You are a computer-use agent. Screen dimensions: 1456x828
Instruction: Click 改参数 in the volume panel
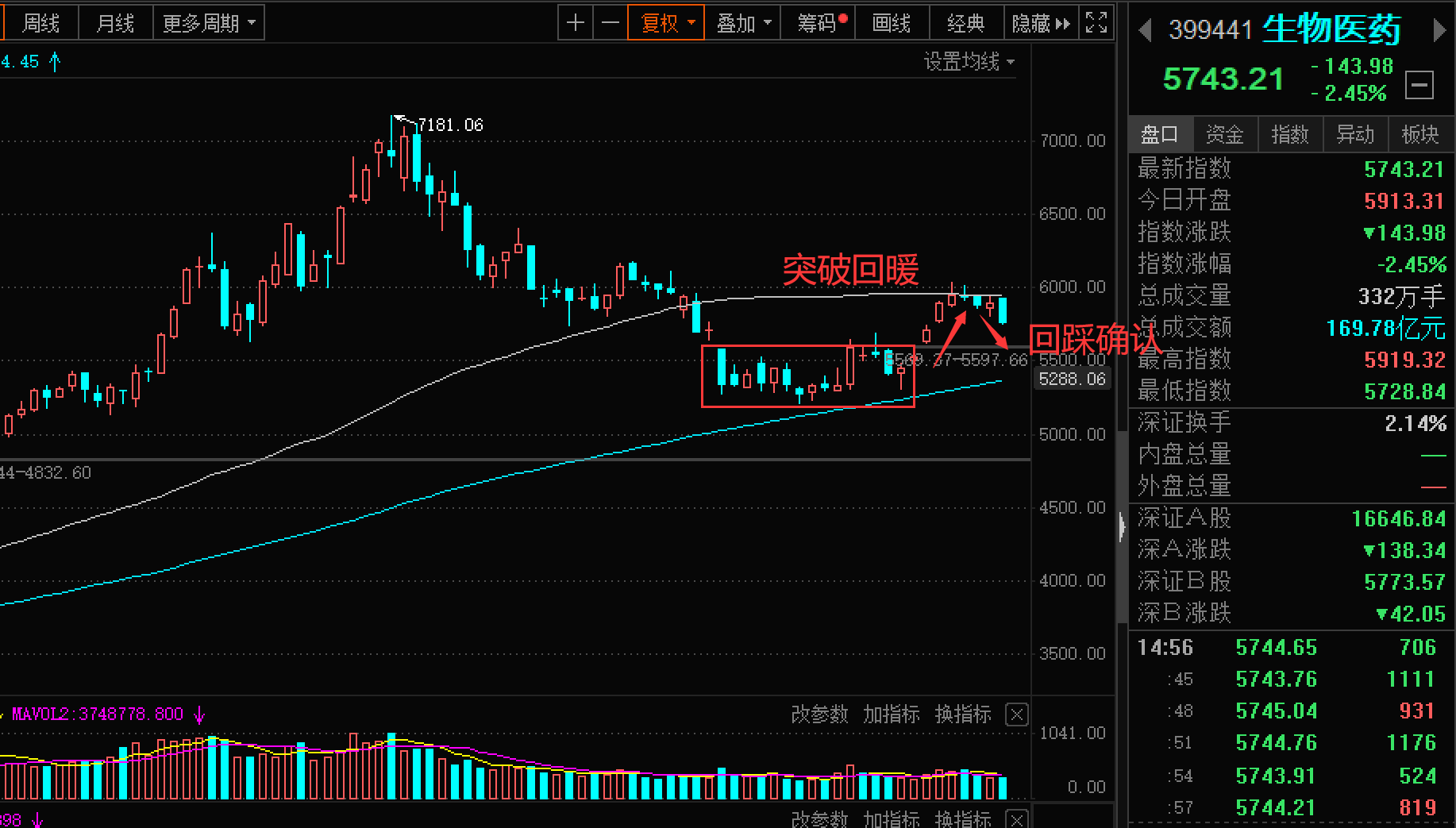(x=819, y=714)
